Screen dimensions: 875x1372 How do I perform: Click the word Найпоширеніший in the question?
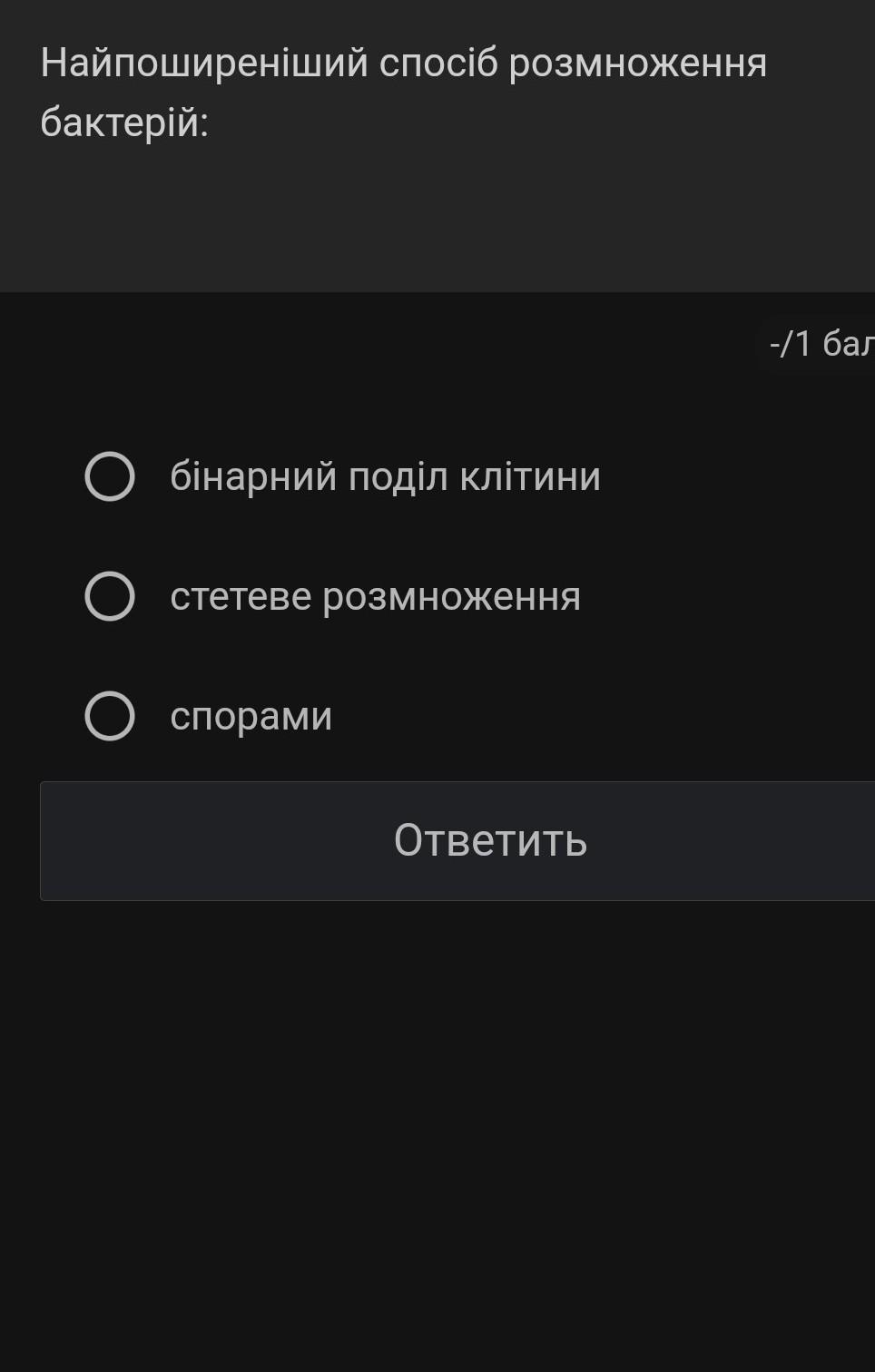[x=204, y=64]
